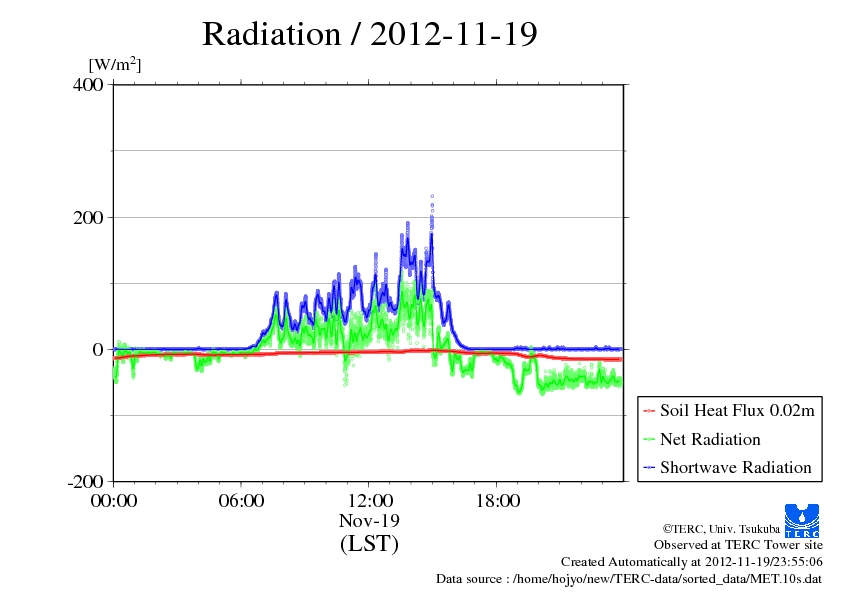Click the Soil Heat Flux 0.02m legend entry
This screenshot has height=595, width=842.
729,411
